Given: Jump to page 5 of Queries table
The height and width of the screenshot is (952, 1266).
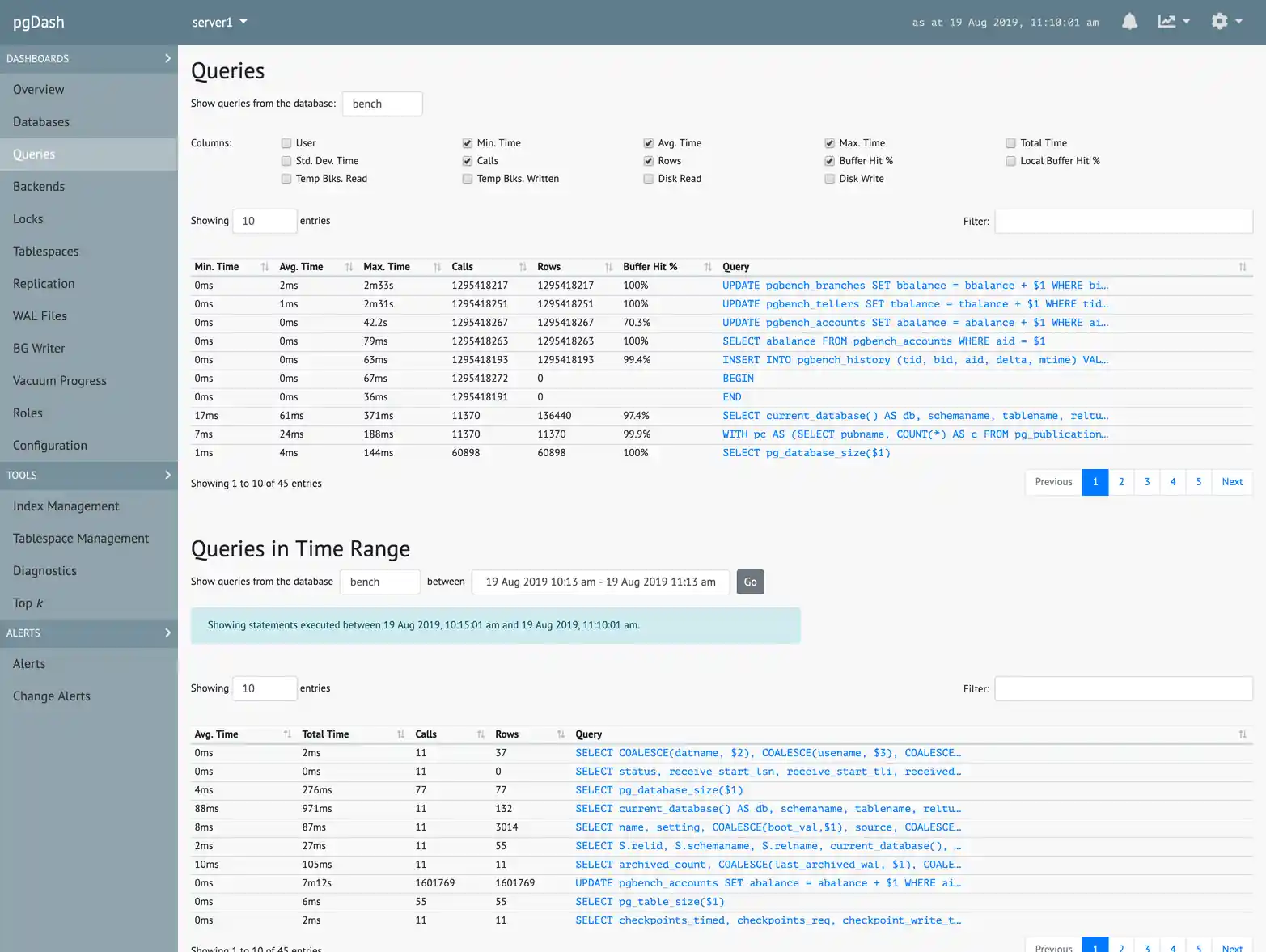Looking at the screenshot, I should pyautogui.click(x=1199, y=482).
